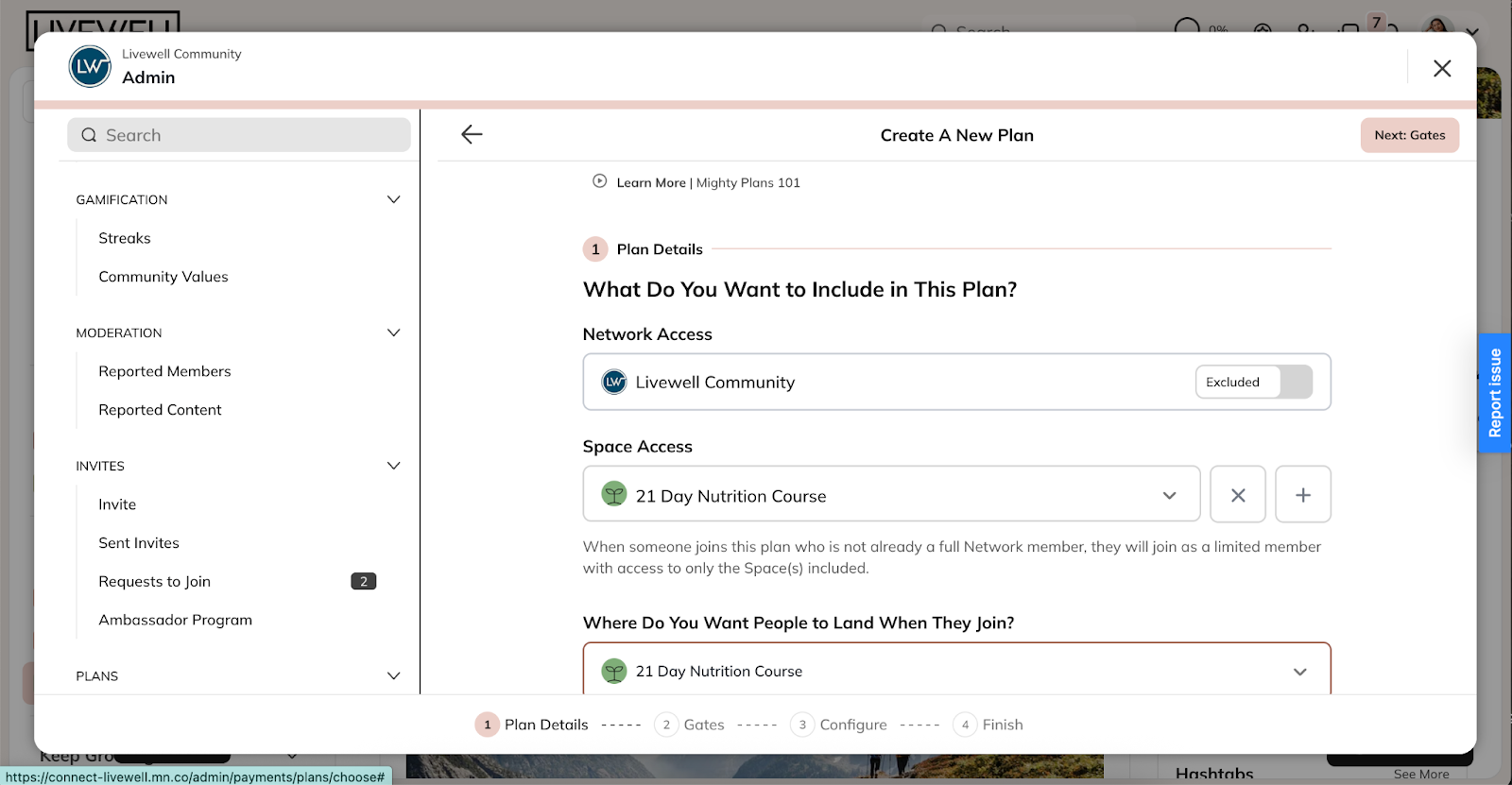The width and height of the screenshot is (1512, 785).
Task: Click the requests count badge 2
Action: [x=364, y=581]
